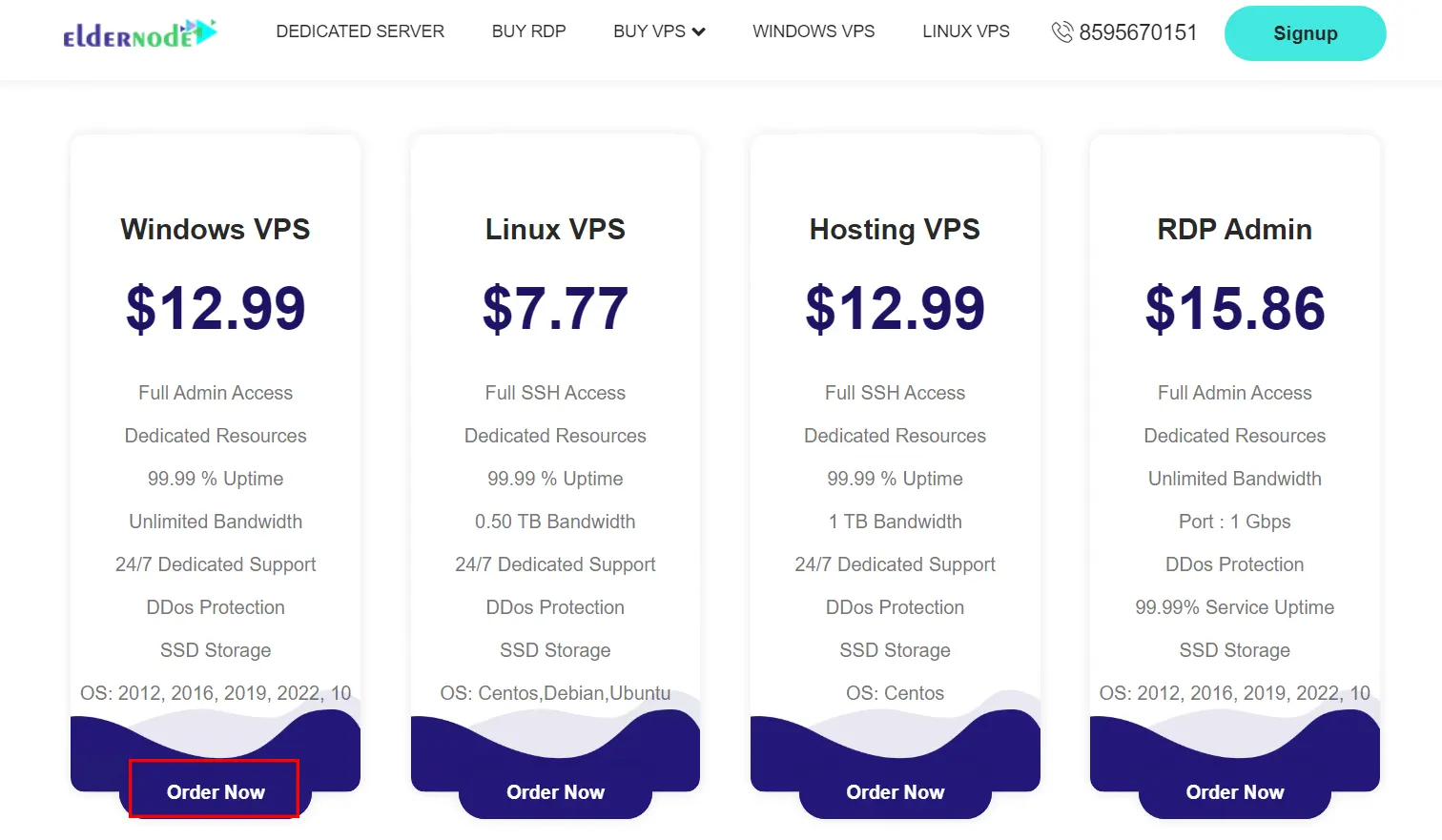This screenshot has height=840, width=1442.
Task: Click the RDP Admin plan title
Action: click(1234, 229)
